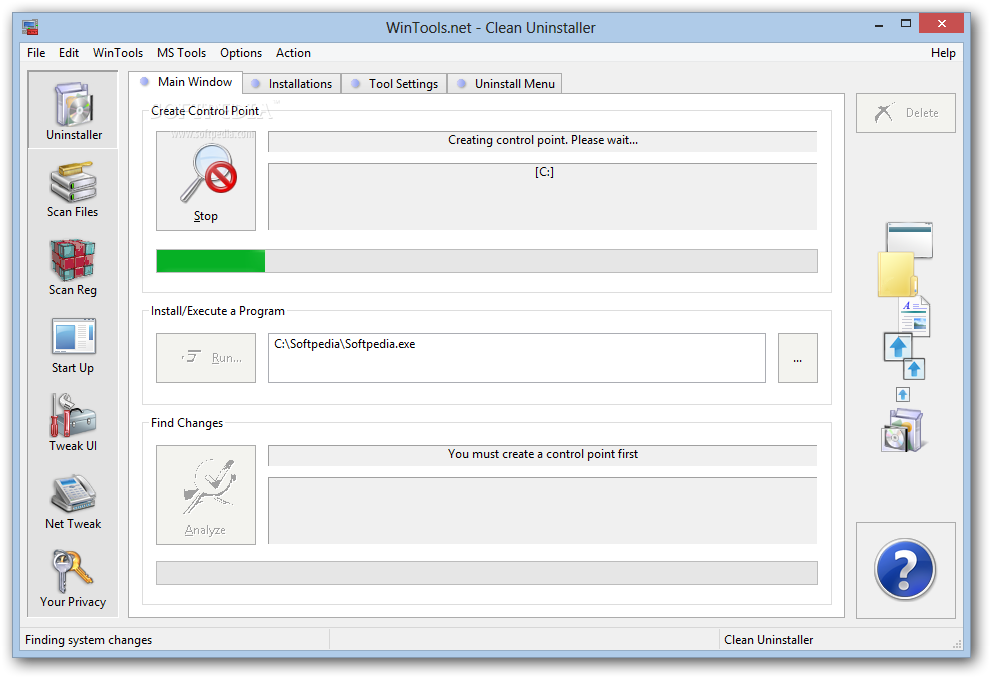991x678 pixels.
Task: Switch to the Tool Settings tab
Action: 394,83
